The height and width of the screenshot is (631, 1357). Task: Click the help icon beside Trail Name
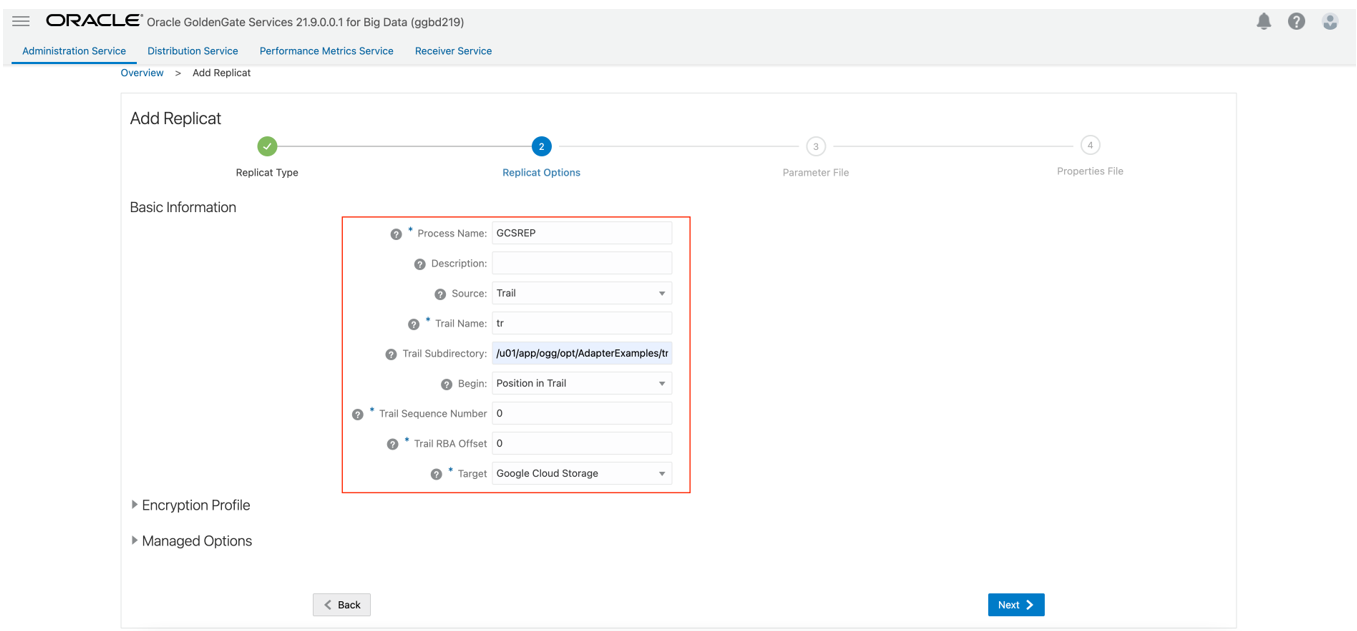coord(414,324)
